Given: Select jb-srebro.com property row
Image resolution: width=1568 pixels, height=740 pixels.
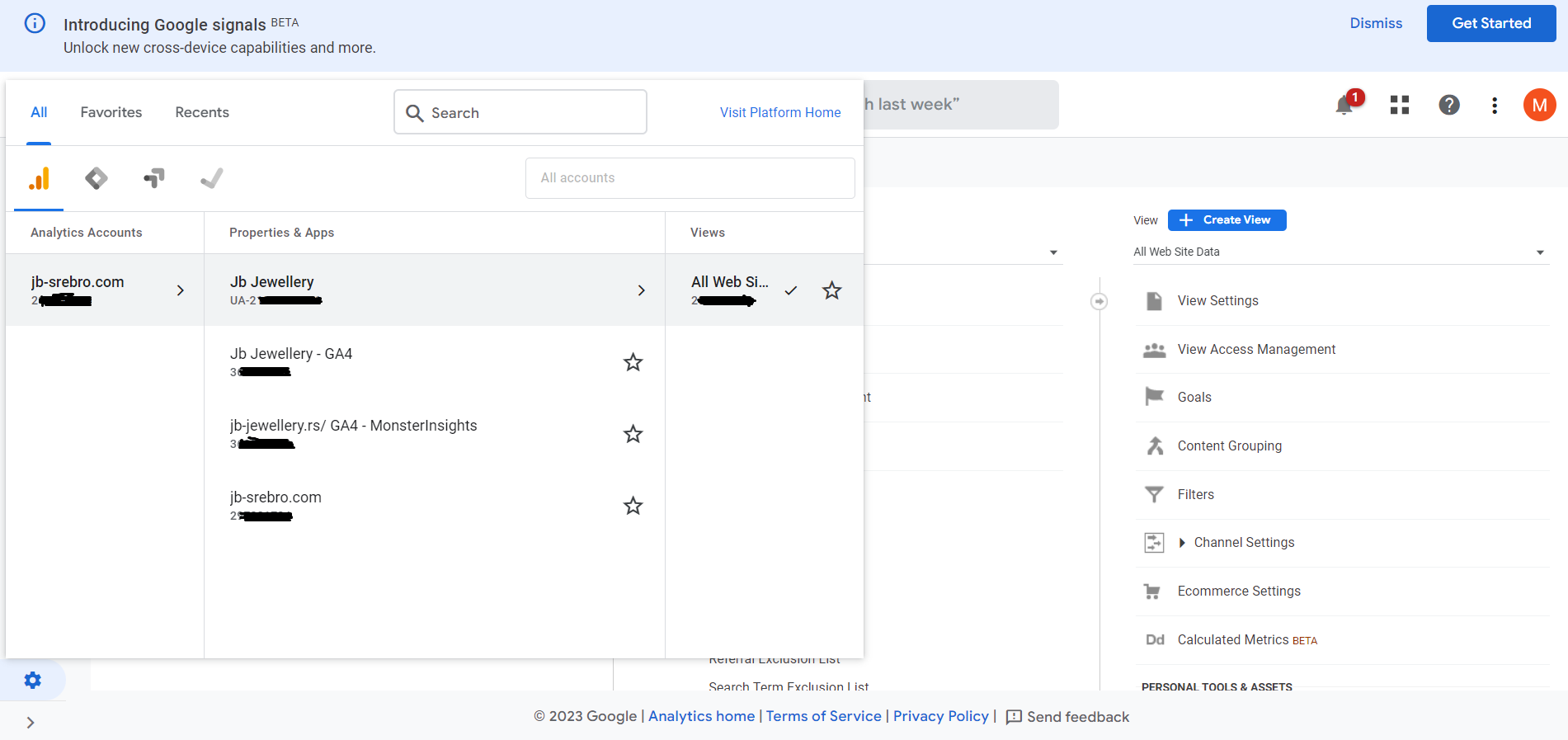Looking at the screenshot, I should tap(435, 506).
